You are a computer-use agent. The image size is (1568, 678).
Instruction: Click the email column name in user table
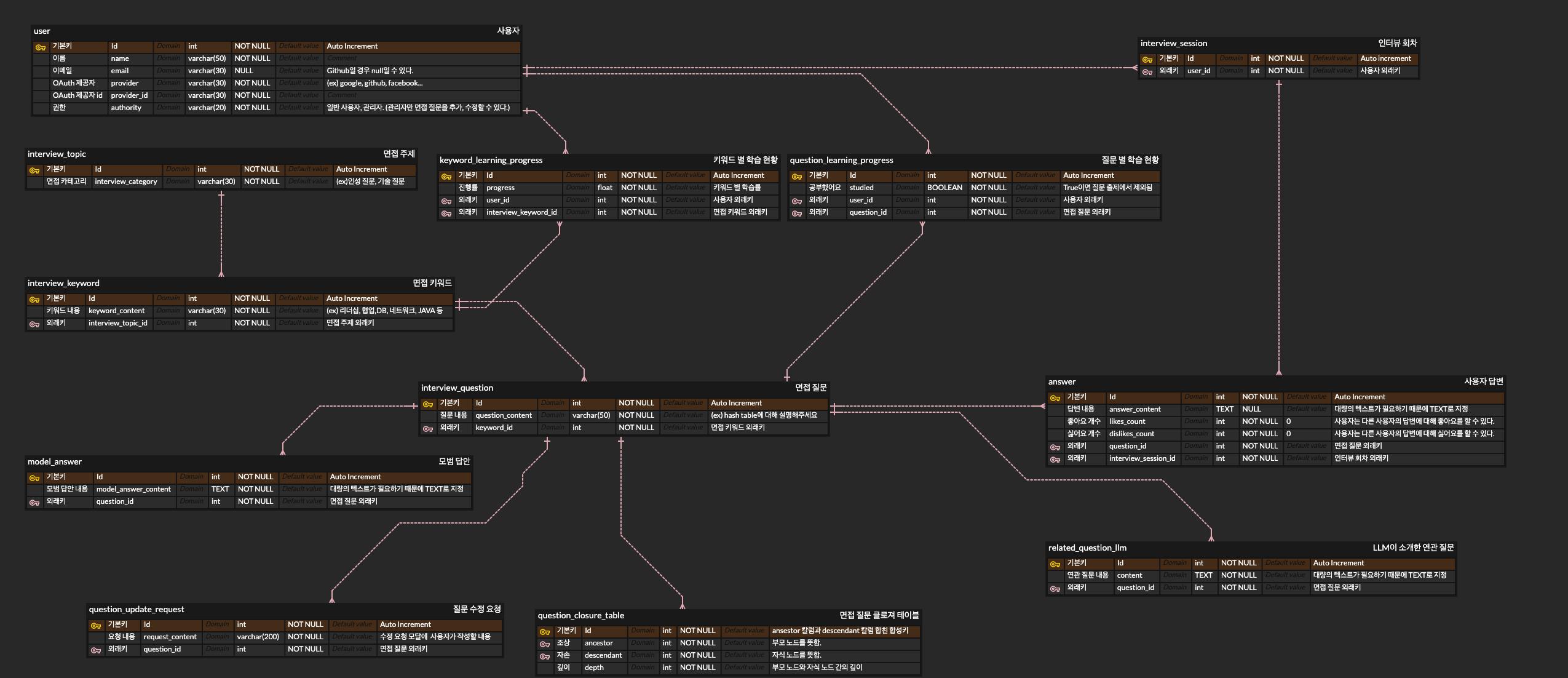(119, 71)
